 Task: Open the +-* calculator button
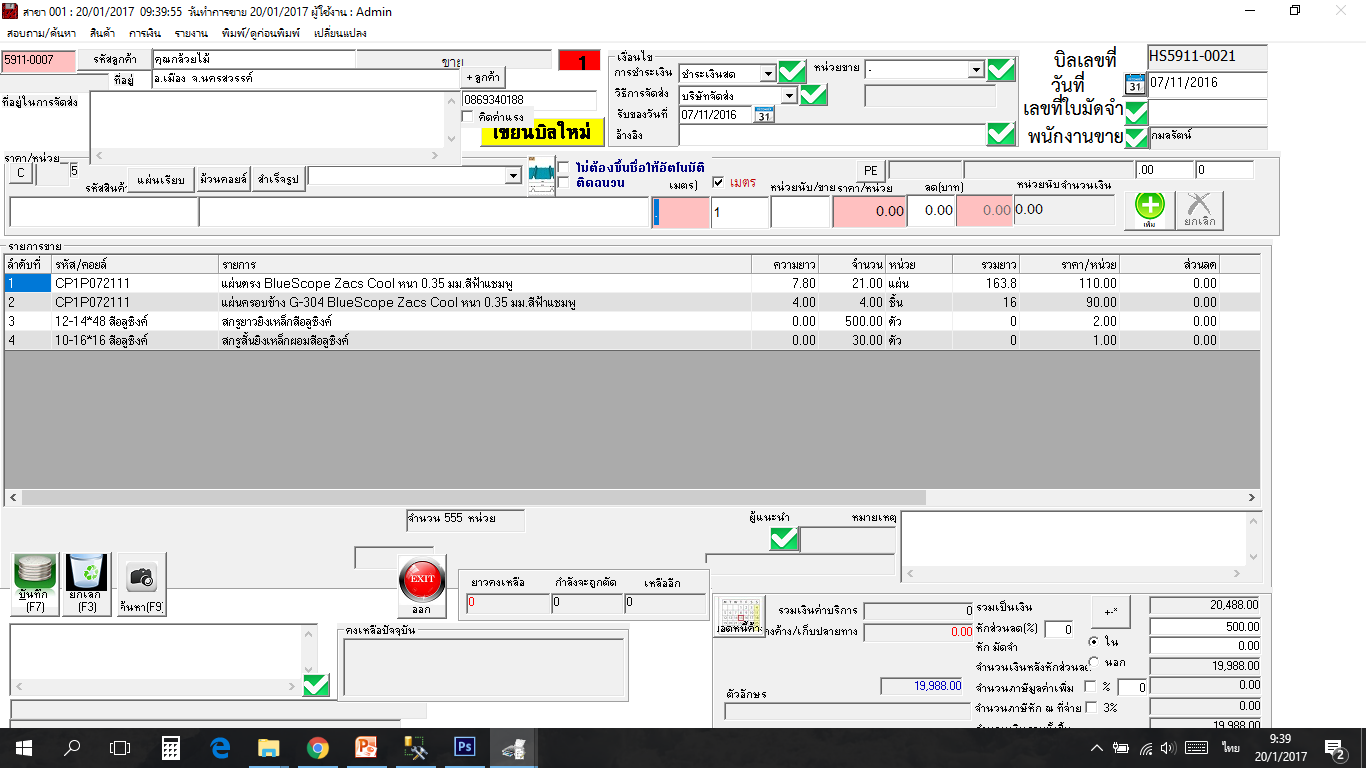click(1110, 611)
